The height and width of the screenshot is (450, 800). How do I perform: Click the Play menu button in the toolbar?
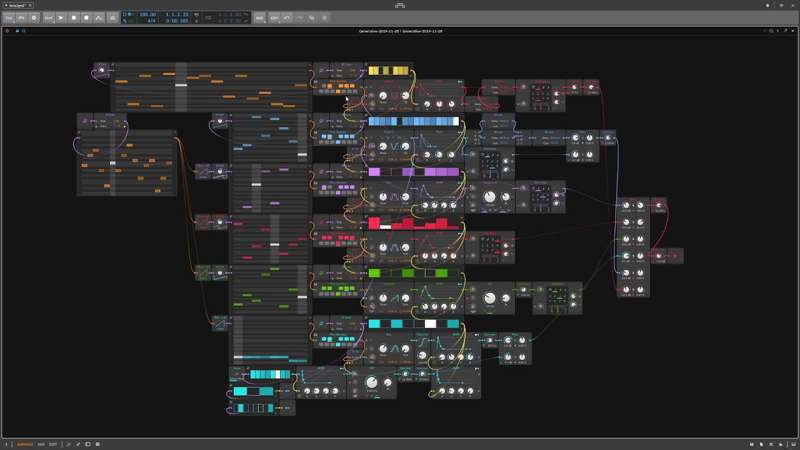(21, 18)
